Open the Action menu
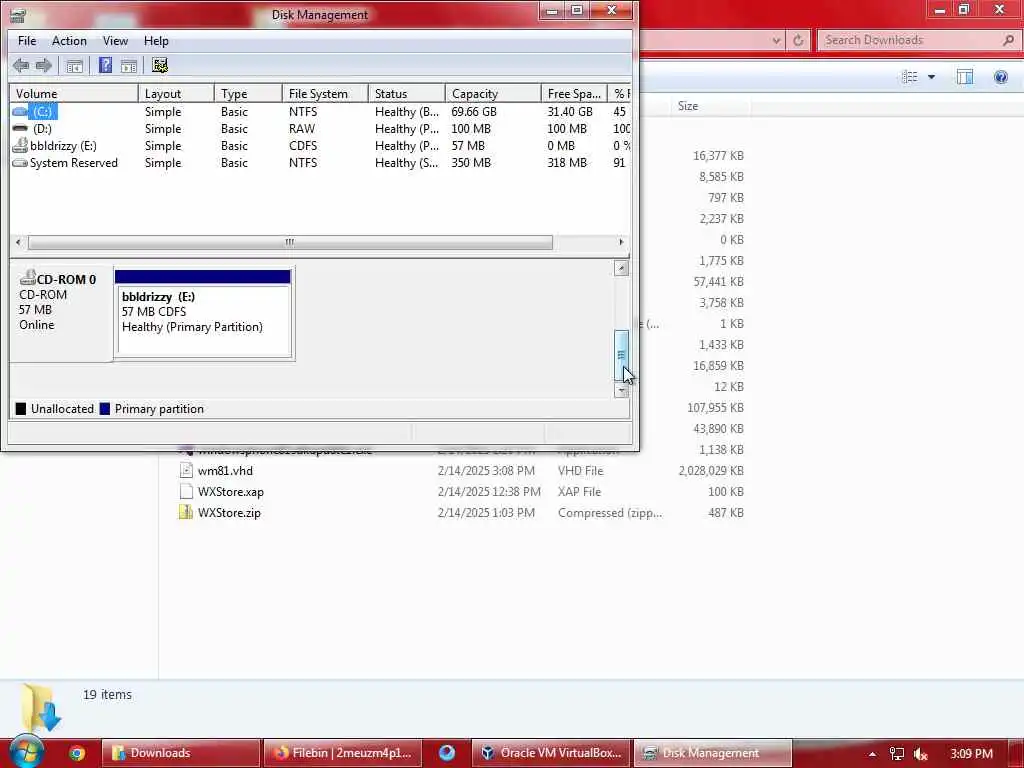The height and width of the screenshot is (768, 1024). (69, 40)
